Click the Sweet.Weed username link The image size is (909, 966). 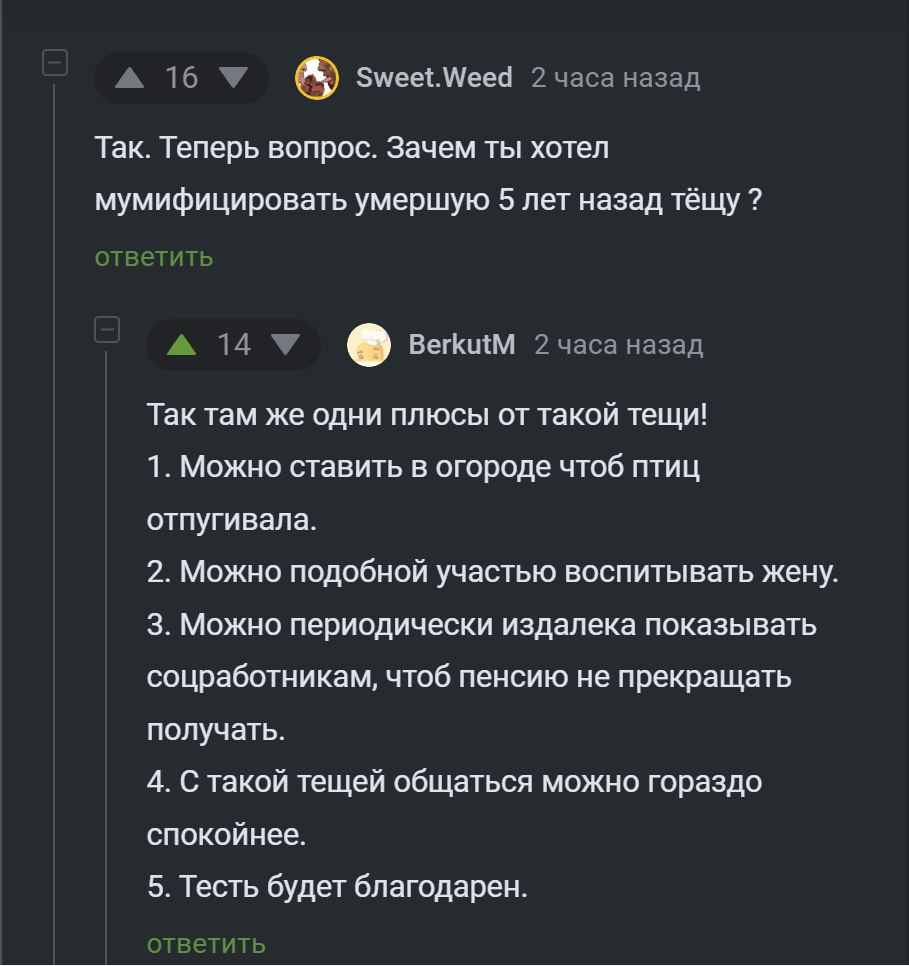[x=434, y=78]
